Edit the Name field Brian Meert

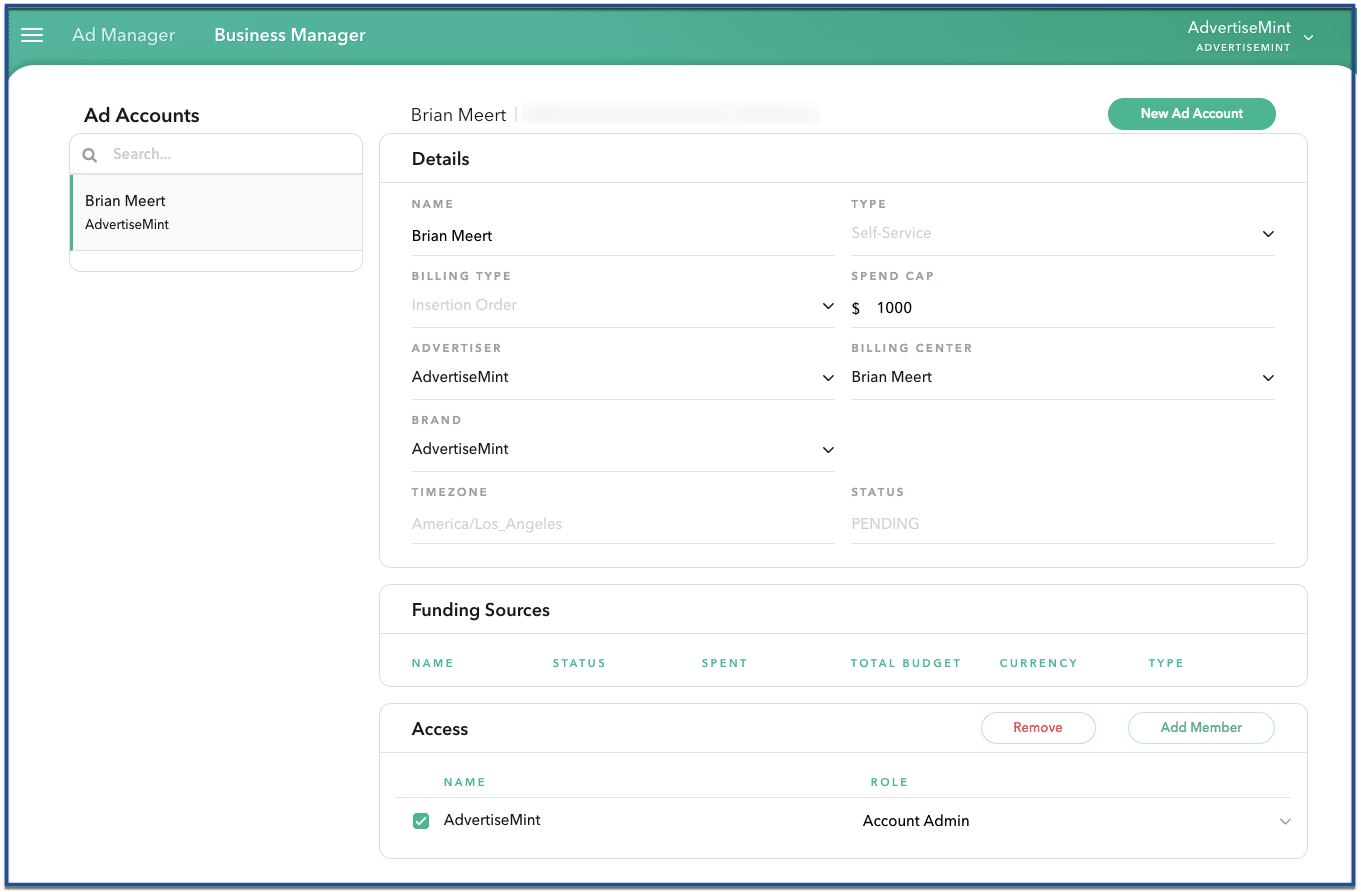tap(623, 236)
